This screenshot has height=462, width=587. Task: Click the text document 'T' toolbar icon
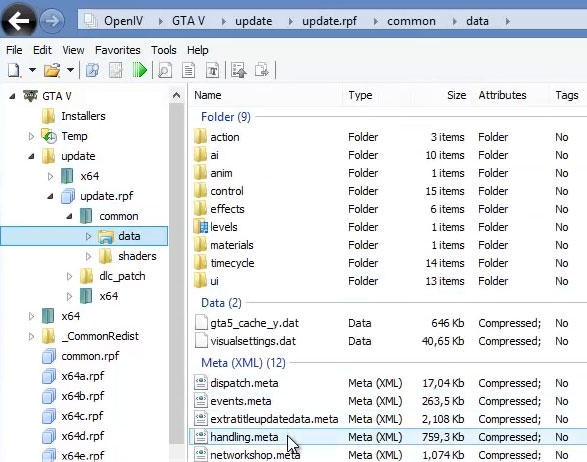(x=213, y=70)
